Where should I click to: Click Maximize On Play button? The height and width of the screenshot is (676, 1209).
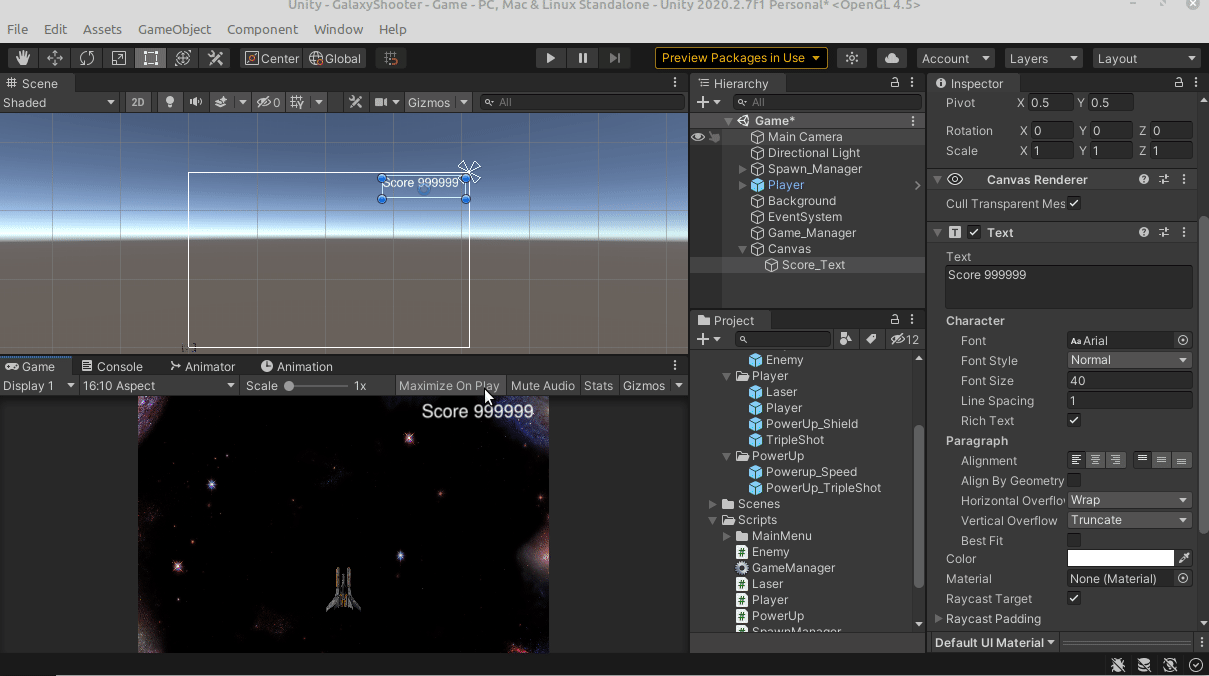point(449,386)
